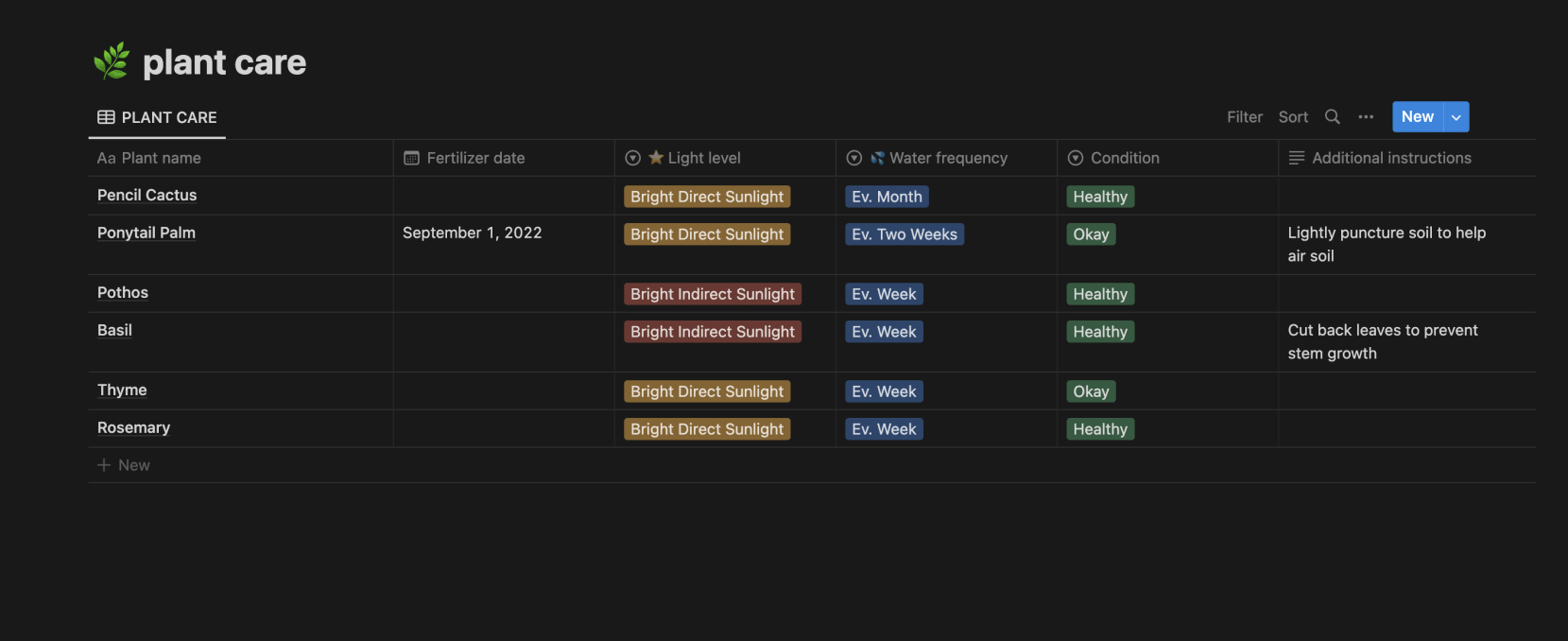1568x641 pixels.
Task: Open the three-dot view options menu
Action: 1366,116
